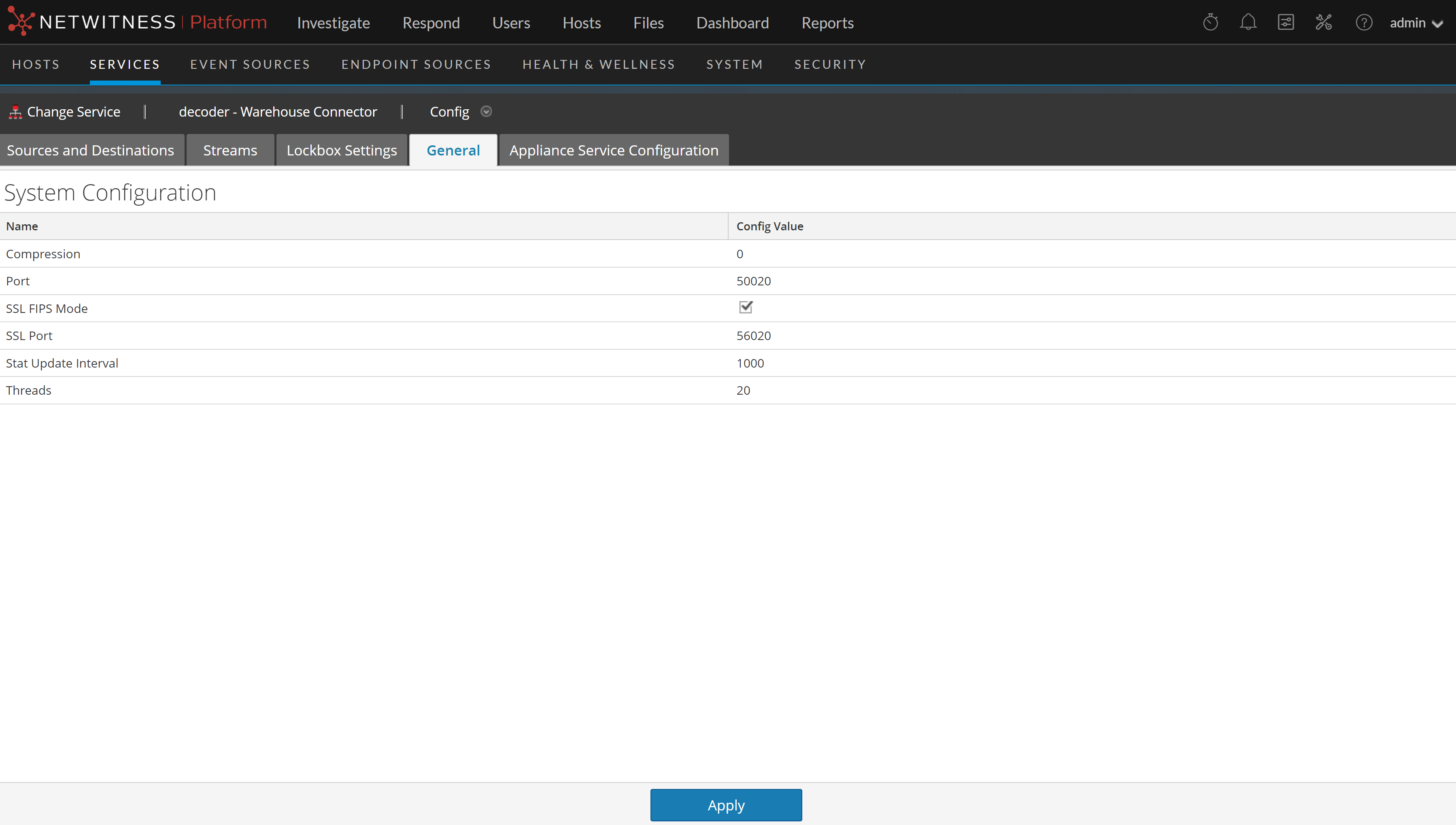Open the Sources and Destinations tab
The width and height of the screenshot is (1456, 825).
point(91,150)
